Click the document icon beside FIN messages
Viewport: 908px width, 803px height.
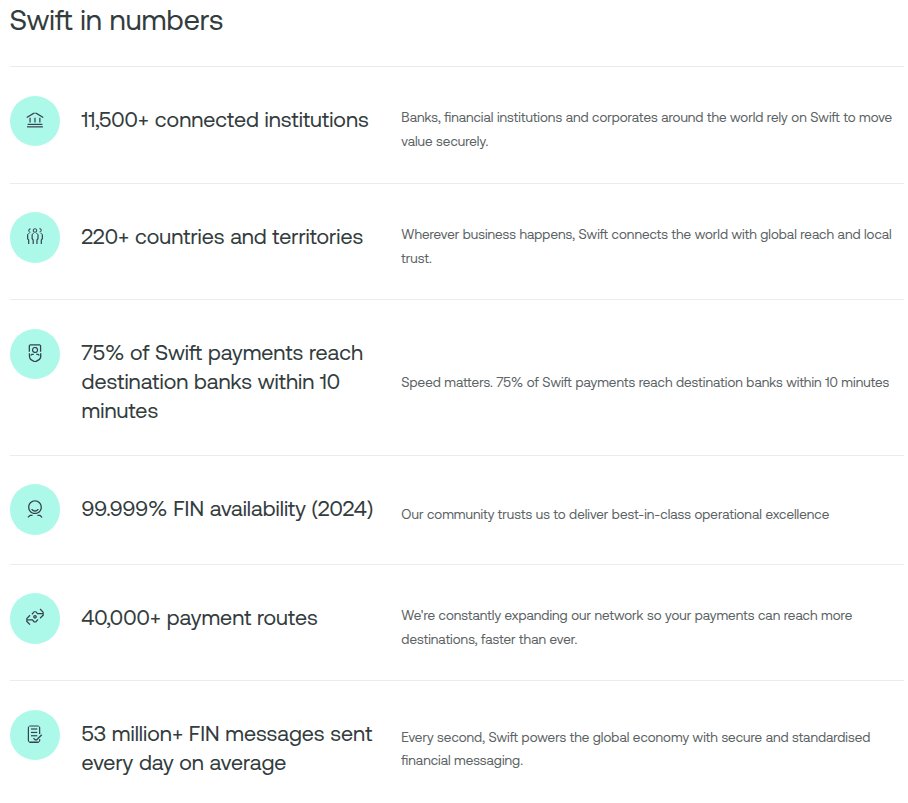click(35, 735)
